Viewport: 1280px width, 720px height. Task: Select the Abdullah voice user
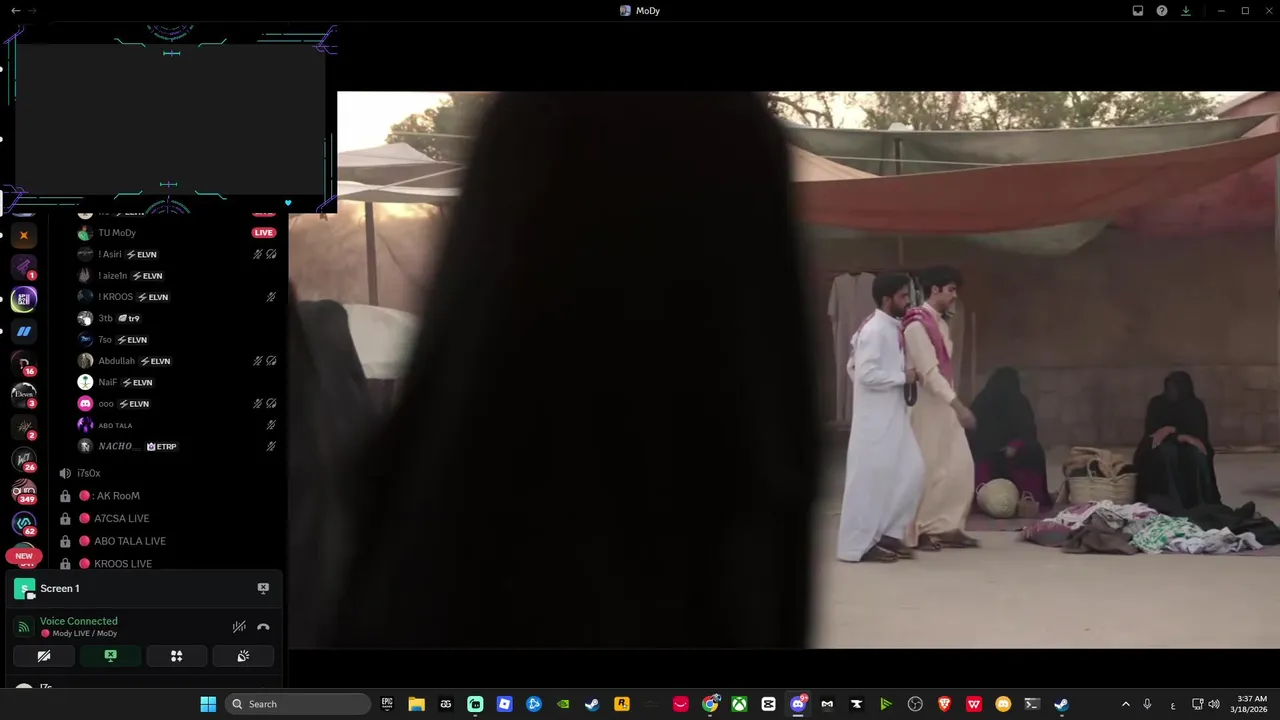(x=177, y=361)
